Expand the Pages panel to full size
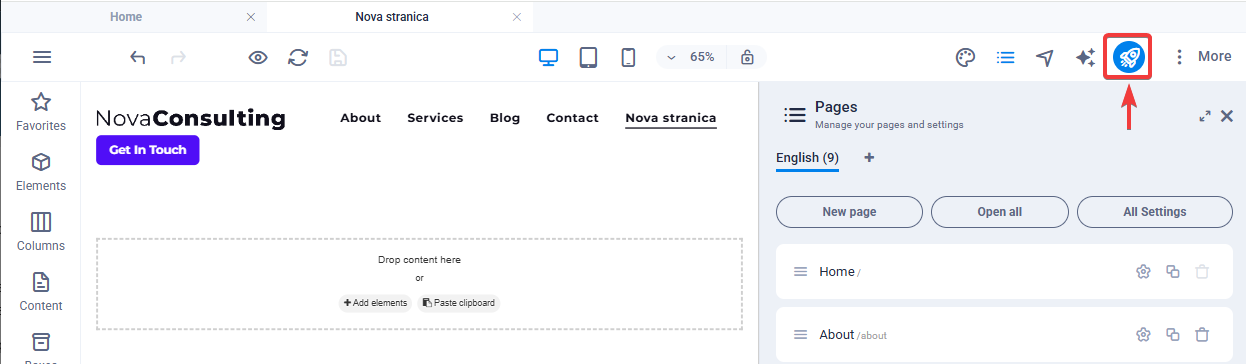Screen dimensions: 1246x364 click(x=1205, y=116)
